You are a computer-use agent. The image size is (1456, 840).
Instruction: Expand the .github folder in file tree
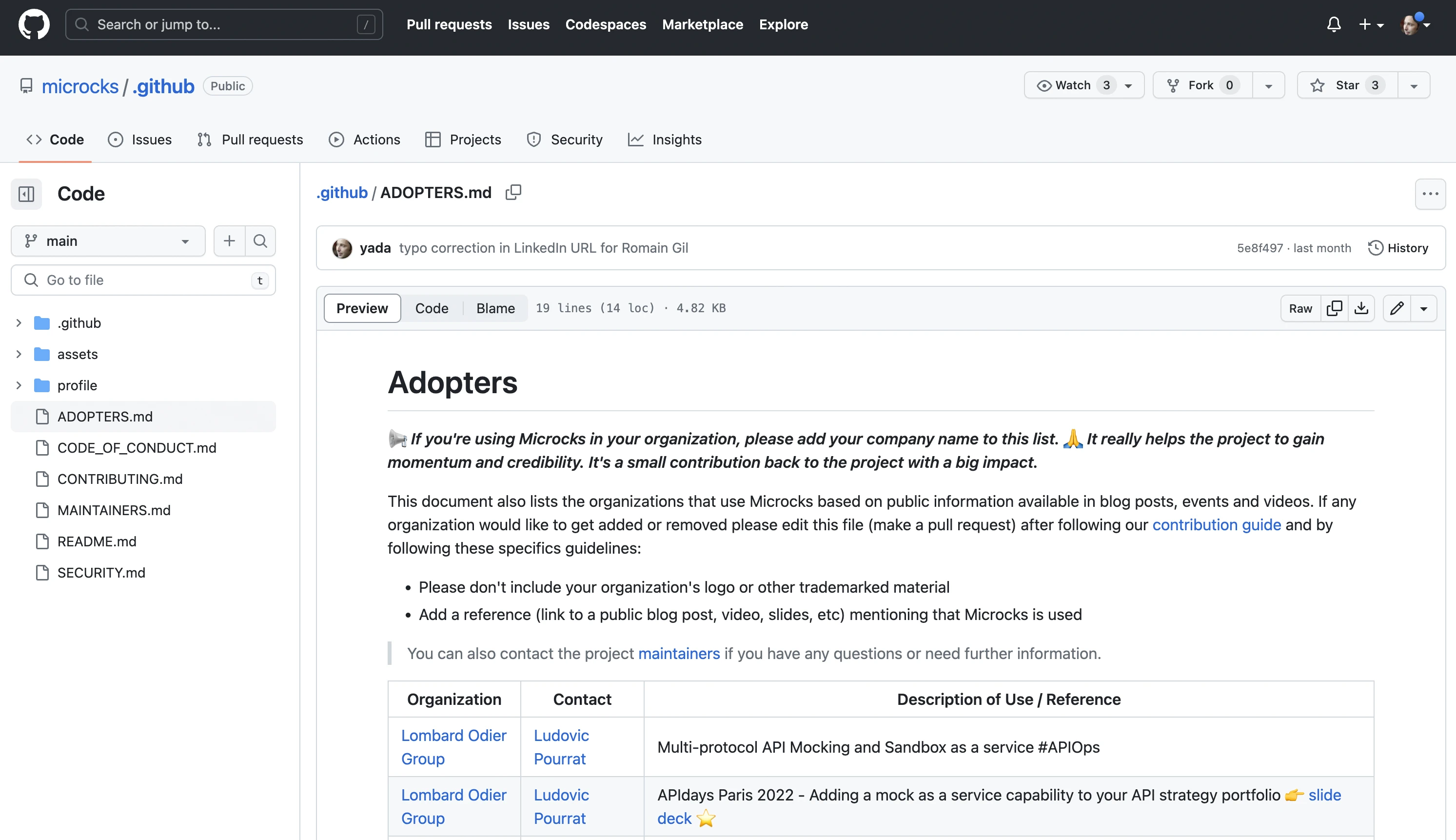19,322
